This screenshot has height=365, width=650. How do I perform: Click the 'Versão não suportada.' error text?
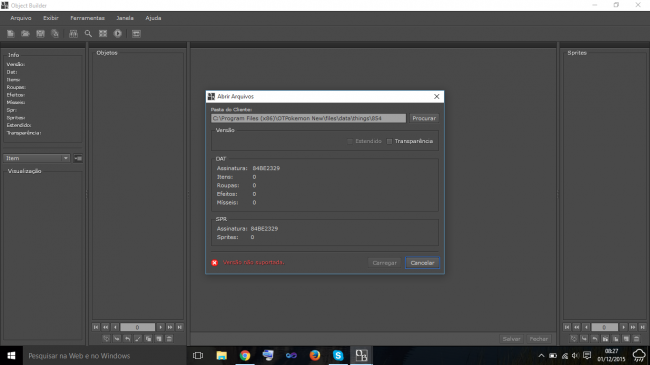[254, 263]
